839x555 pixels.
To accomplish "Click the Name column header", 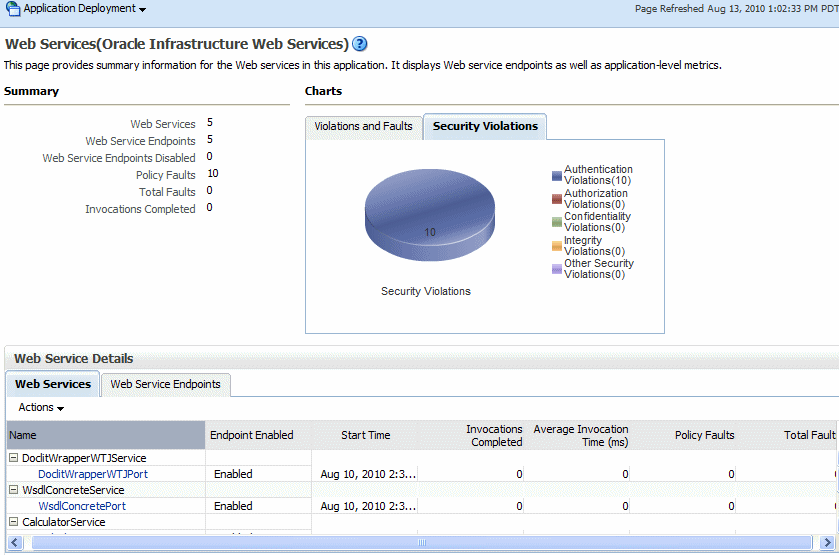I will (x=106, y=435).
